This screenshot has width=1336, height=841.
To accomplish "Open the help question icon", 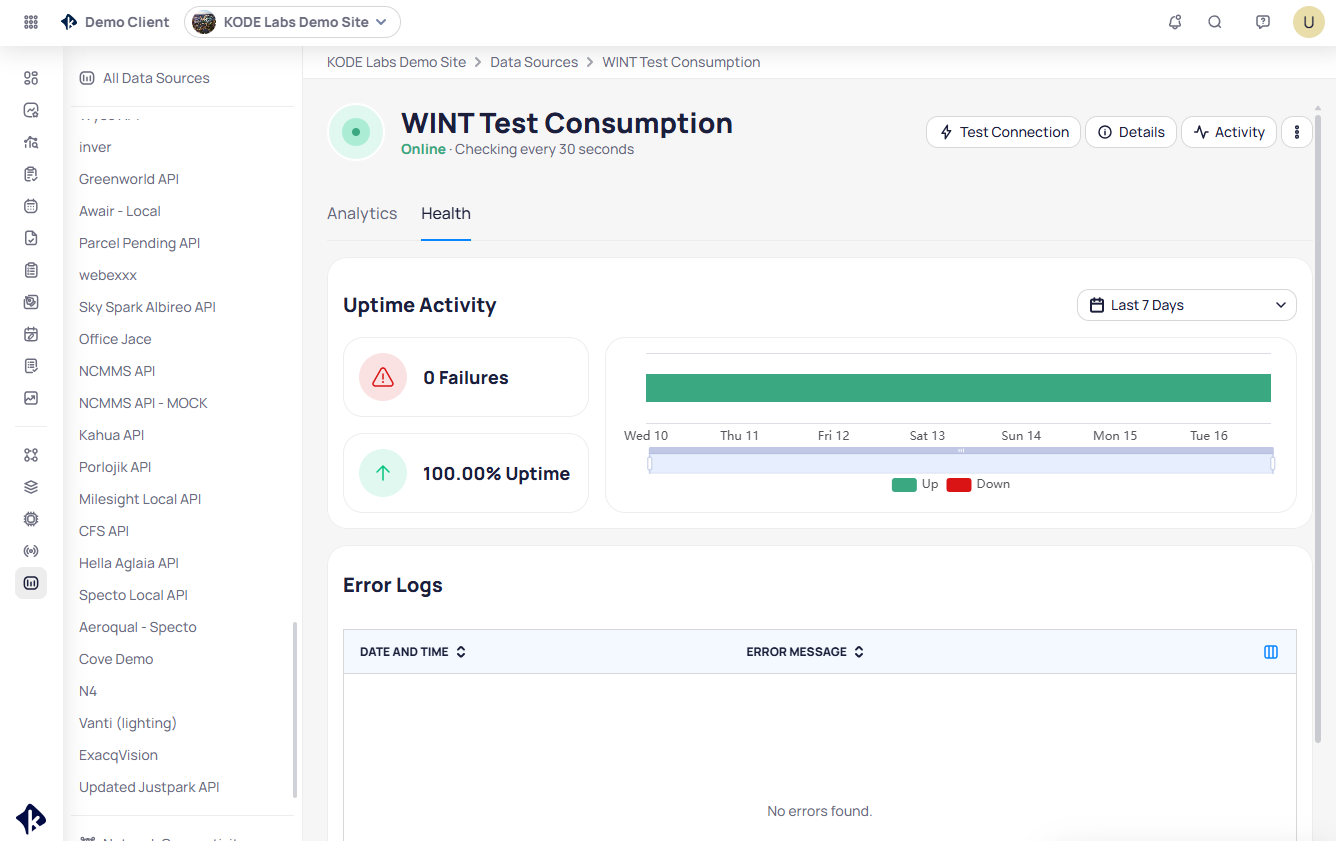I will pyautogui.click(x=1263, y=22).
